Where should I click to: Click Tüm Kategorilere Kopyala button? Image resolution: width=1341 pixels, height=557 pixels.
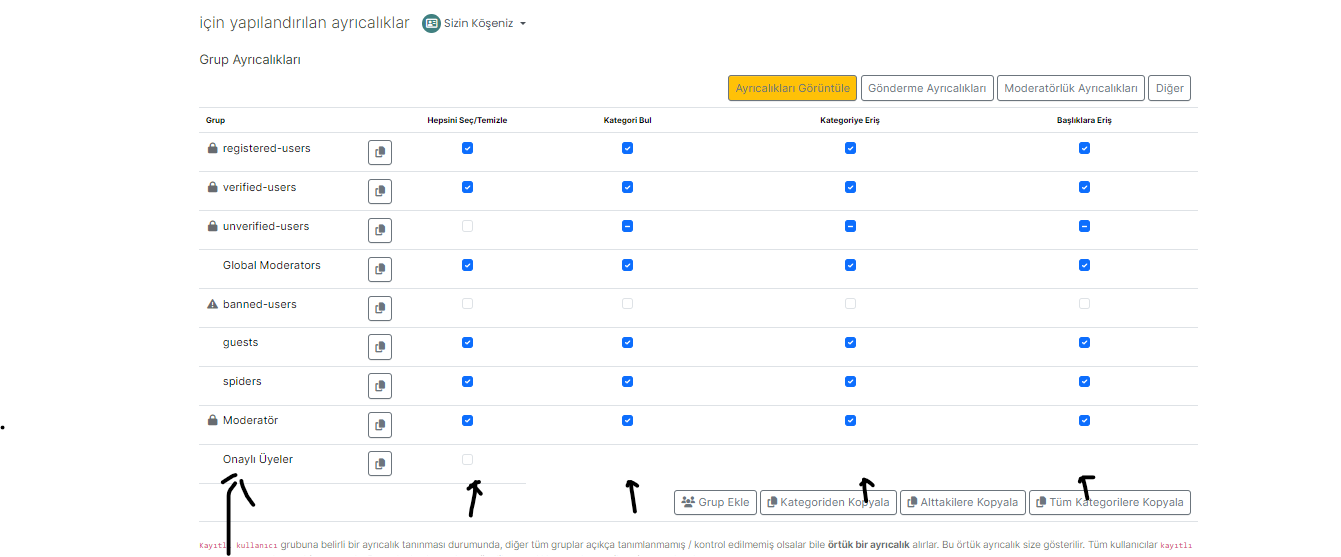[1109, 502]
